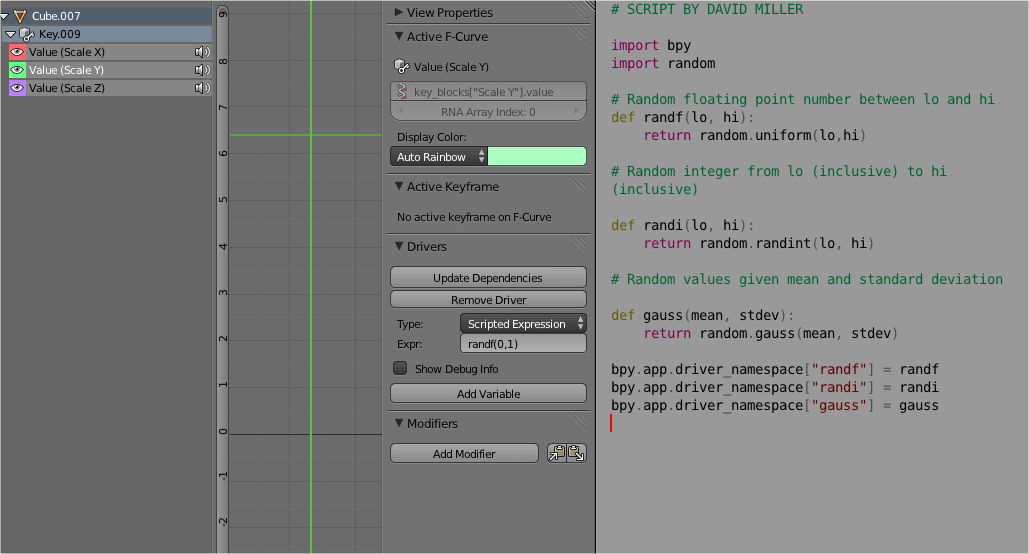This screenshot has width=1029, height=554.
Task: Click the '# SCRIPT BY DAVID MILLER' comment line
Action: click(x=707, y=9)
